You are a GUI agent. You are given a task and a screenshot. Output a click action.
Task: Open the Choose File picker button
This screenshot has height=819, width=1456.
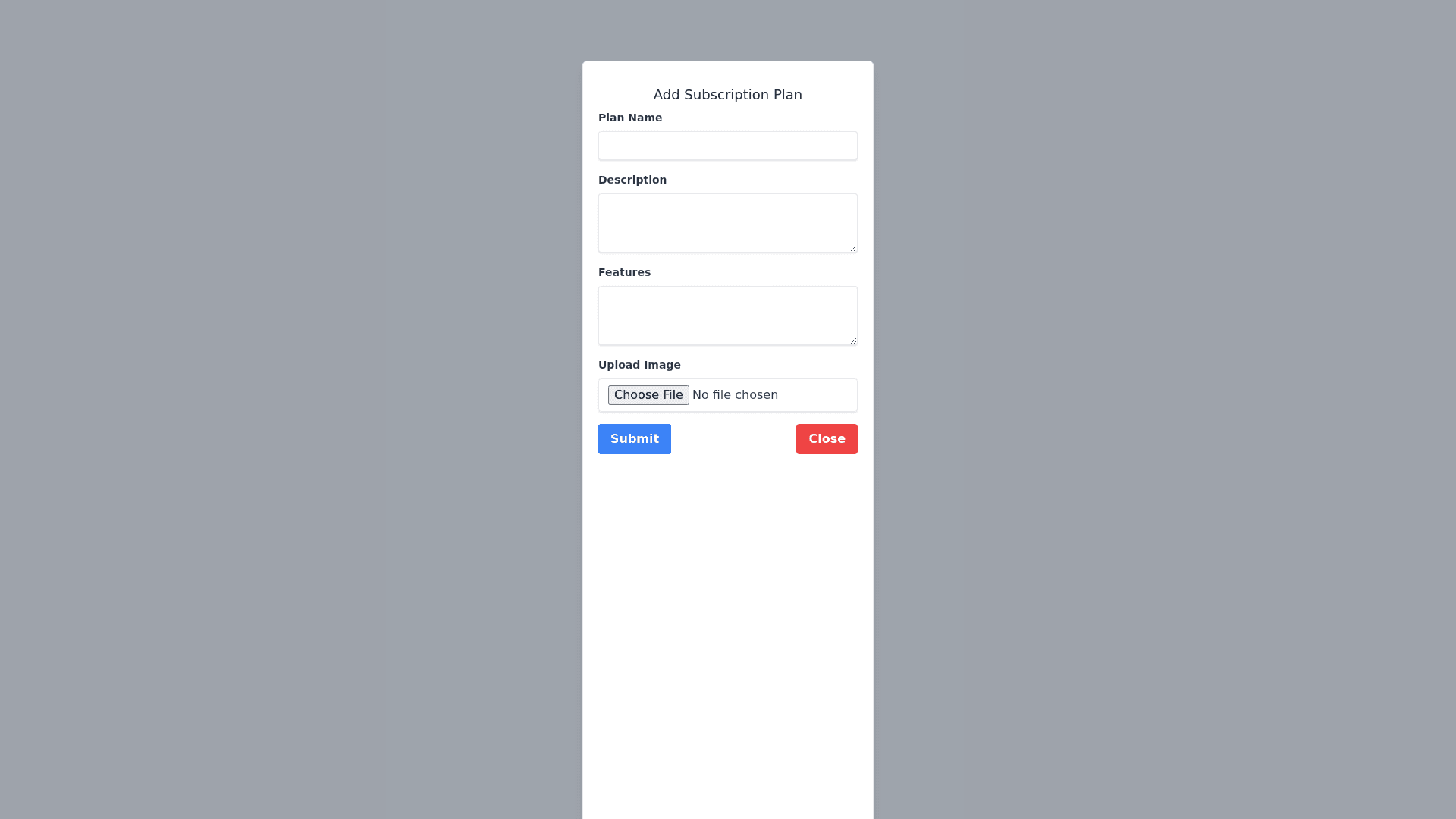(648, 395)
